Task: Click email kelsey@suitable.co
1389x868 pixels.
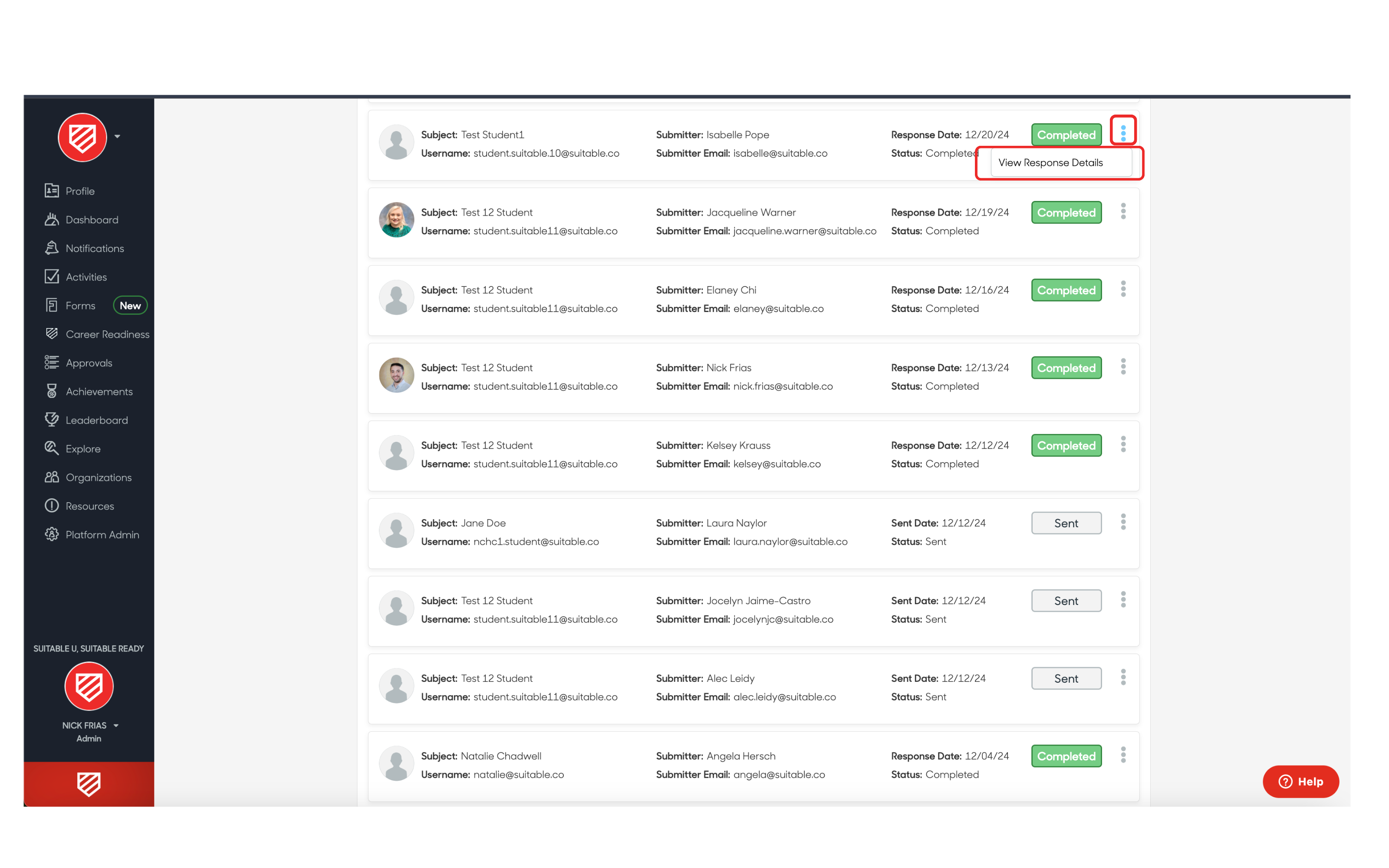Action: pyautogui.click(x=777, y=464)
